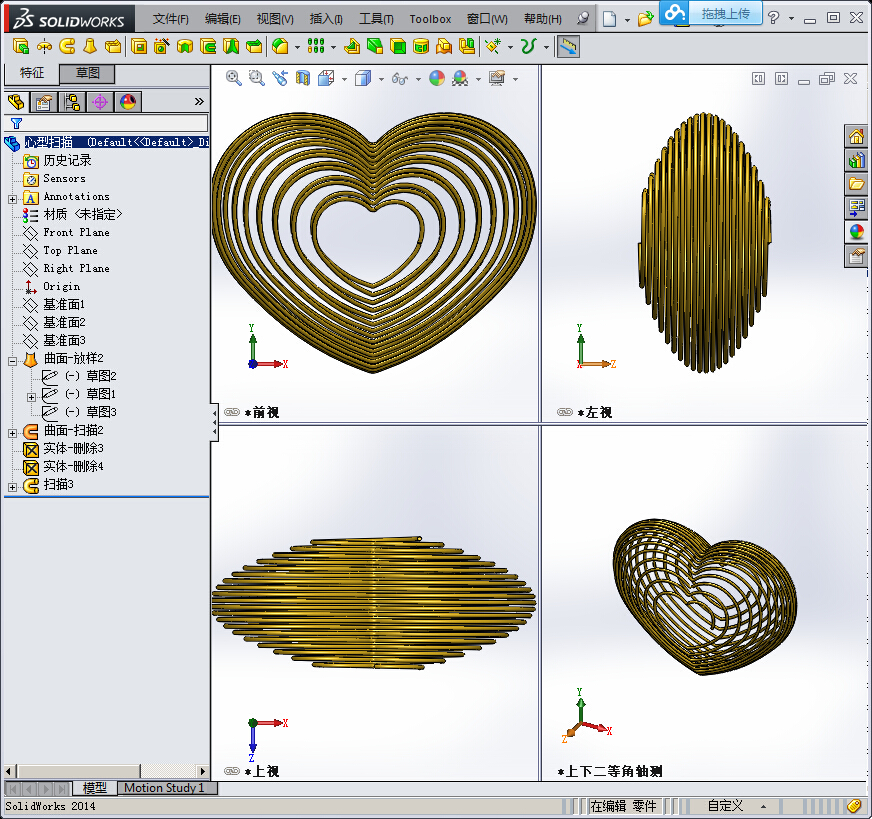Toggle view link icon next to *左视

pos(565,412)
